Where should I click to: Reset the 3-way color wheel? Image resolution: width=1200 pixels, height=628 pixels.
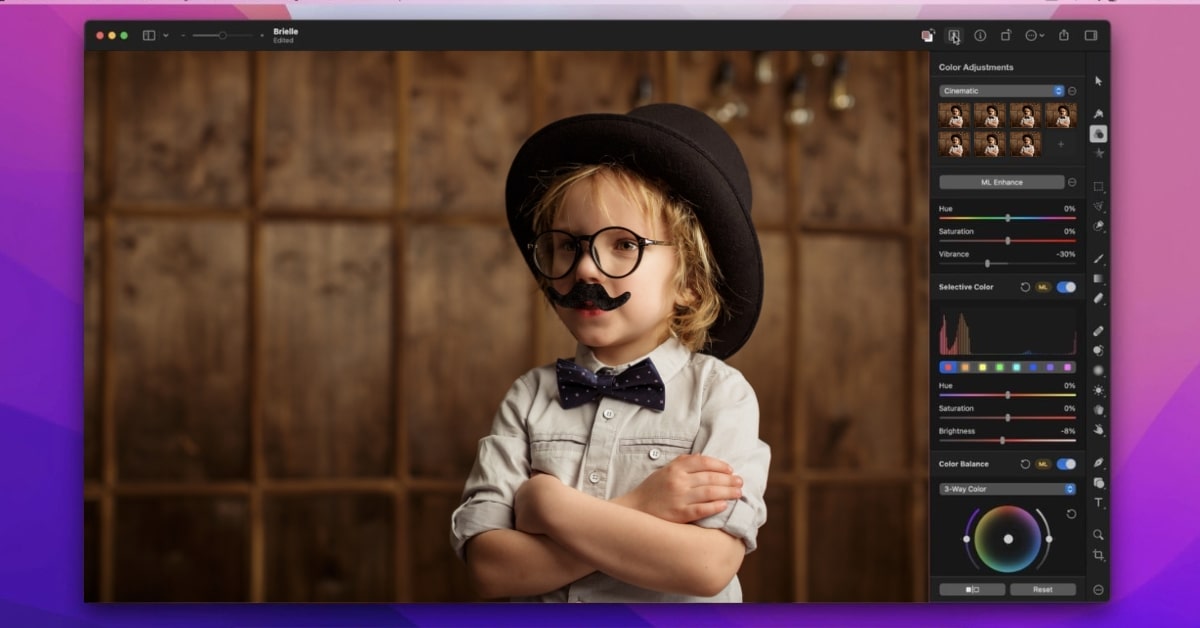click(1071, 514)
